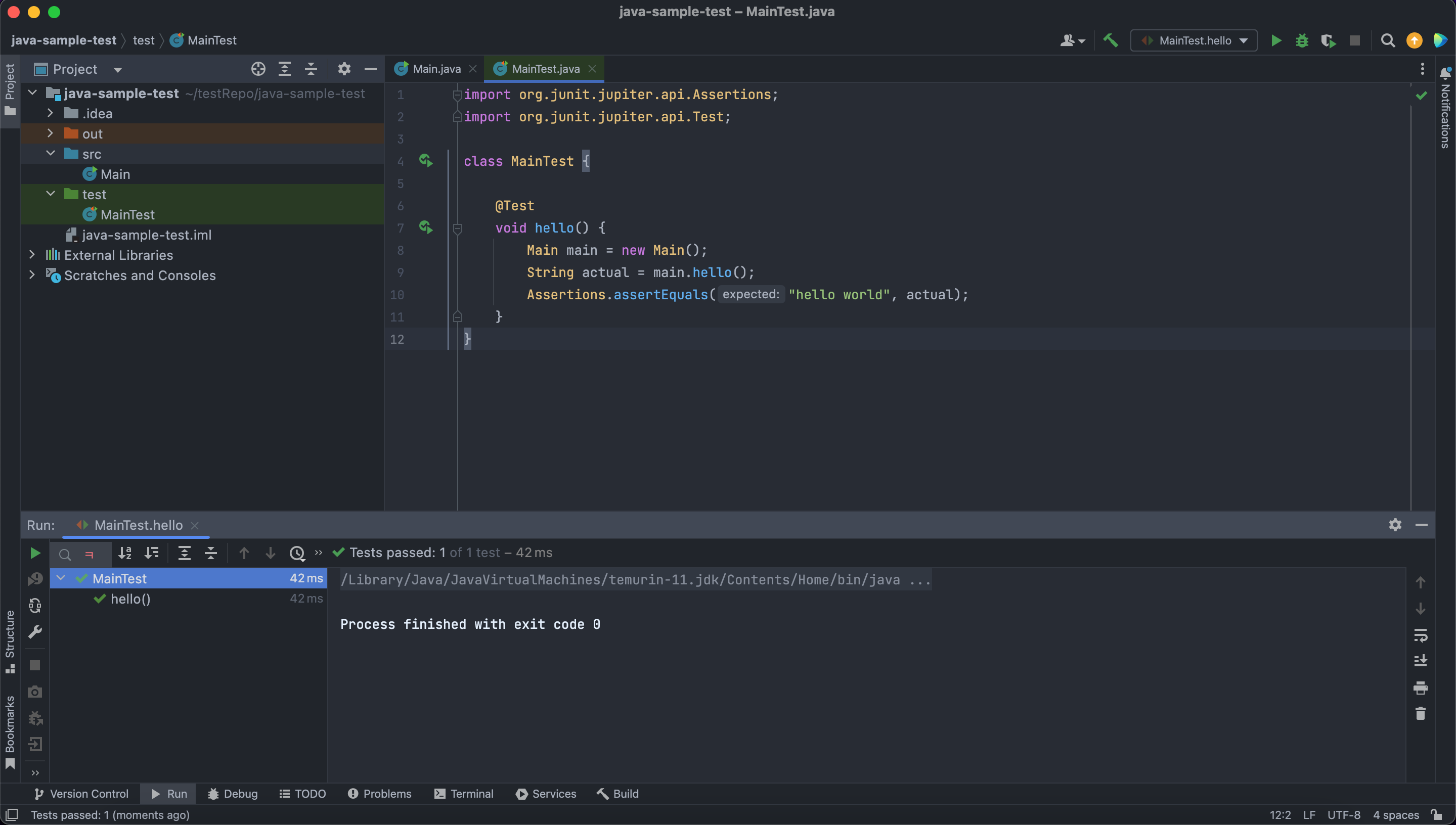Open test history clock icon

pos(297,553)
